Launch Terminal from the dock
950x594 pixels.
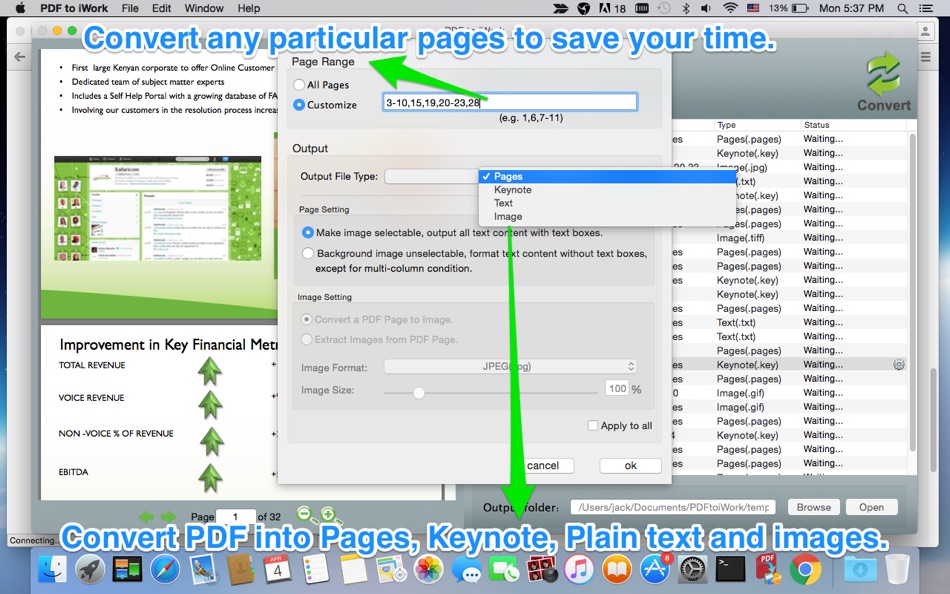point(729,570)
